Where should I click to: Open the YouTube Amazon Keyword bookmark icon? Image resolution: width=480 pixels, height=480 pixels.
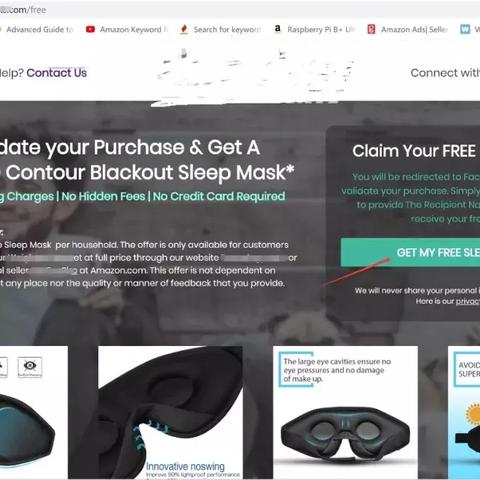point(90,29)
